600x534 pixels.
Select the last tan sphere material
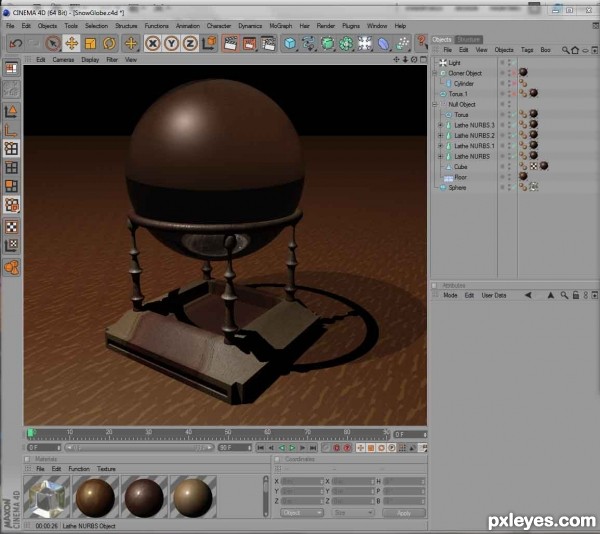(x=193, y=497)
